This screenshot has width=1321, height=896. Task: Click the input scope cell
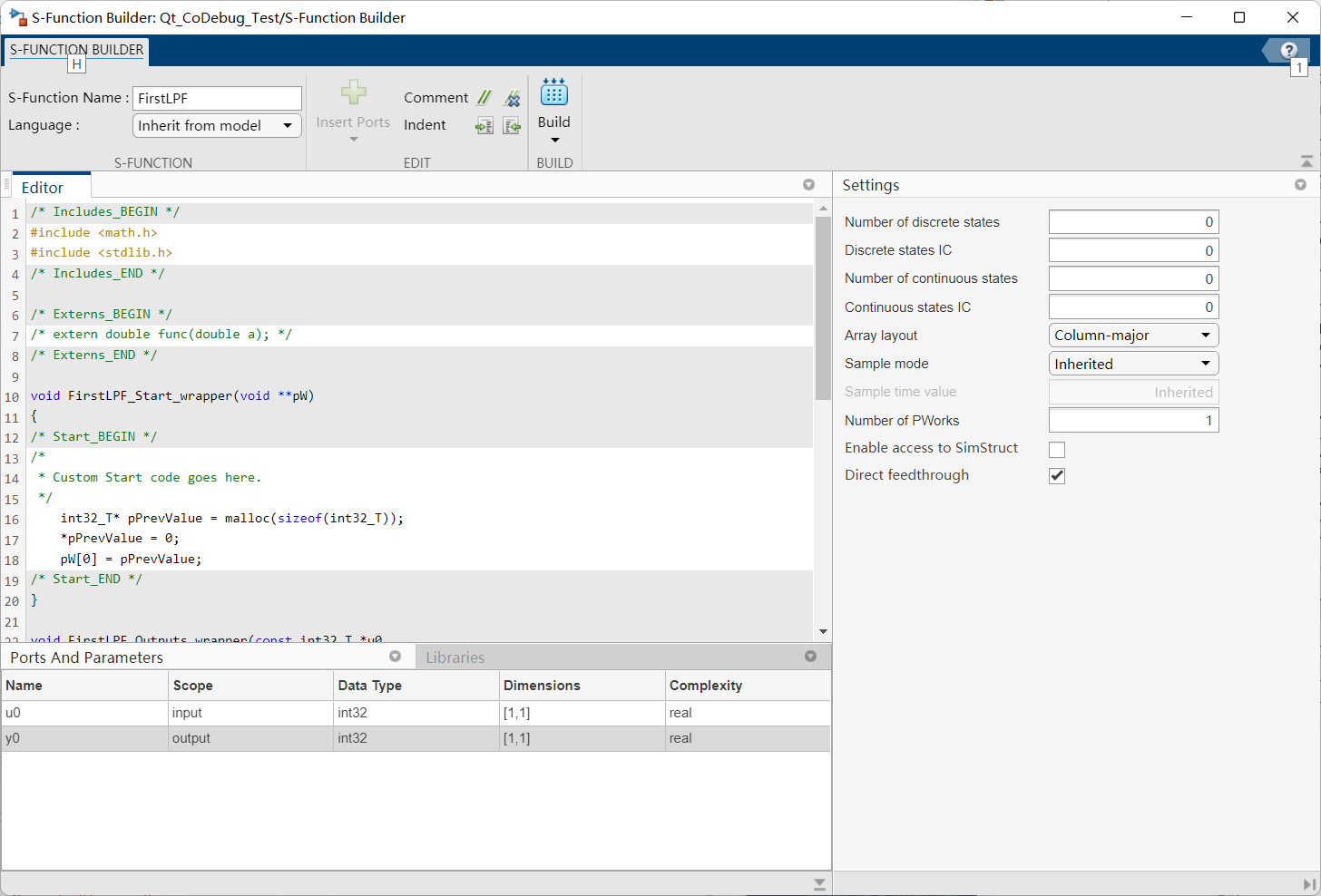tap(251, 713)
